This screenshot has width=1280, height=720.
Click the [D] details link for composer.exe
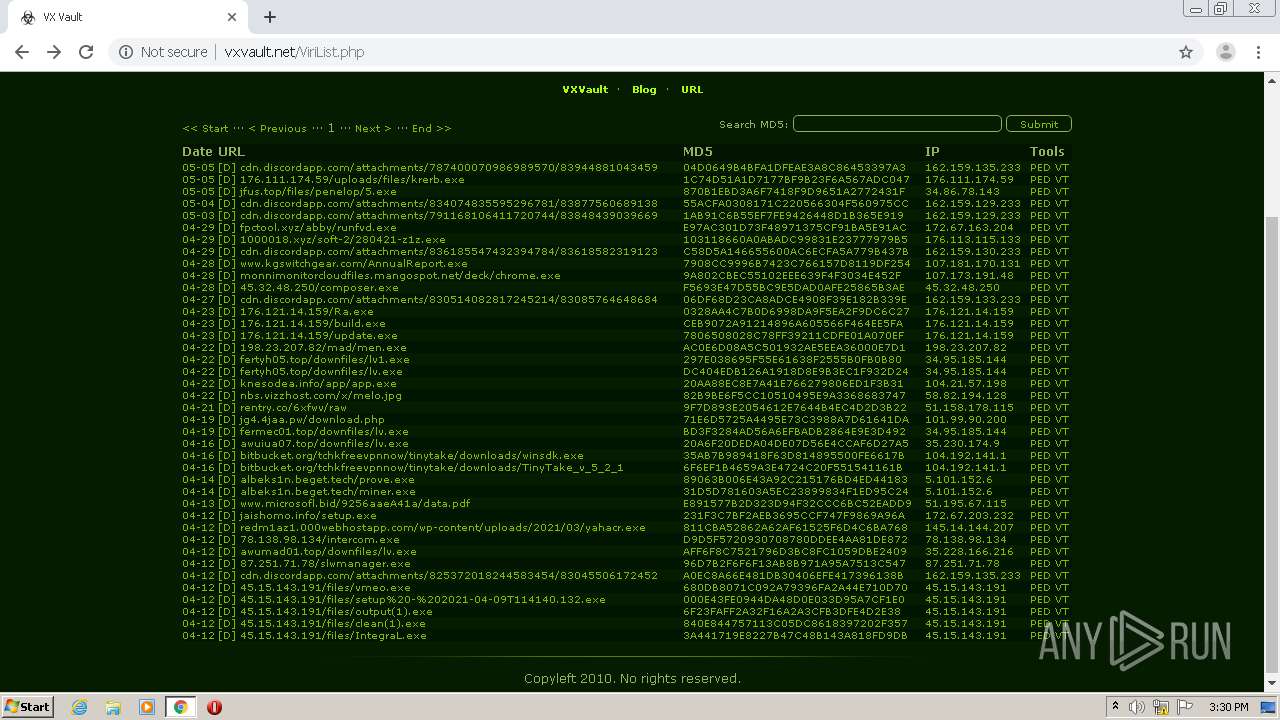227,287
